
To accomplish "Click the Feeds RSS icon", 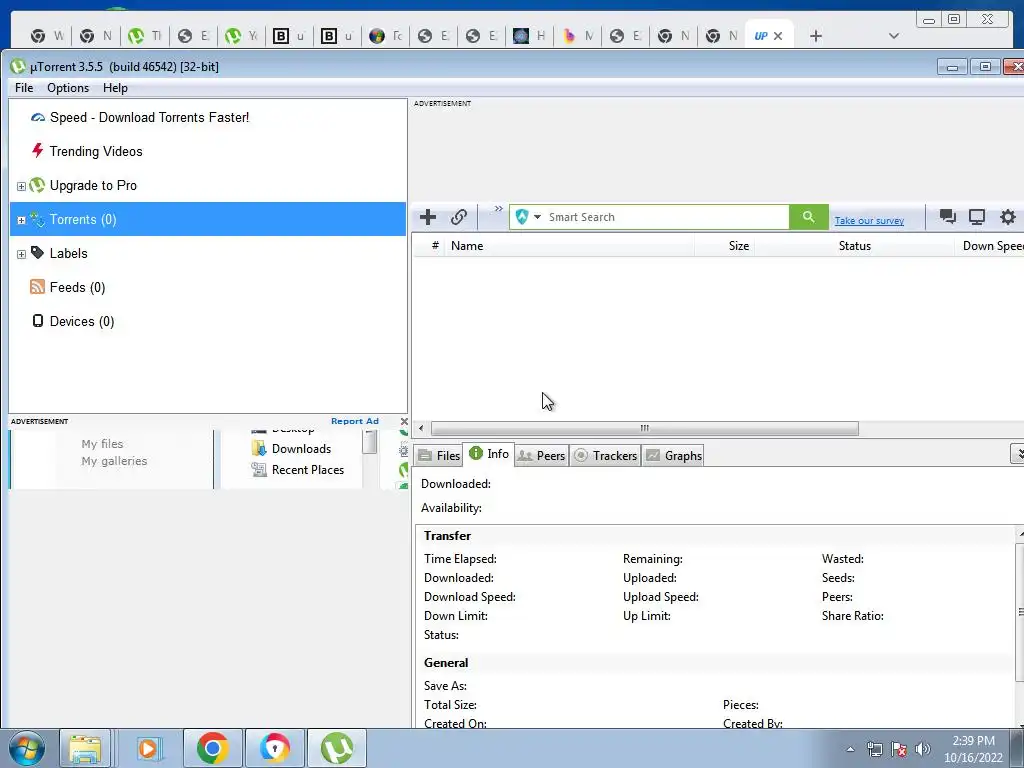I will pos(38,287).
